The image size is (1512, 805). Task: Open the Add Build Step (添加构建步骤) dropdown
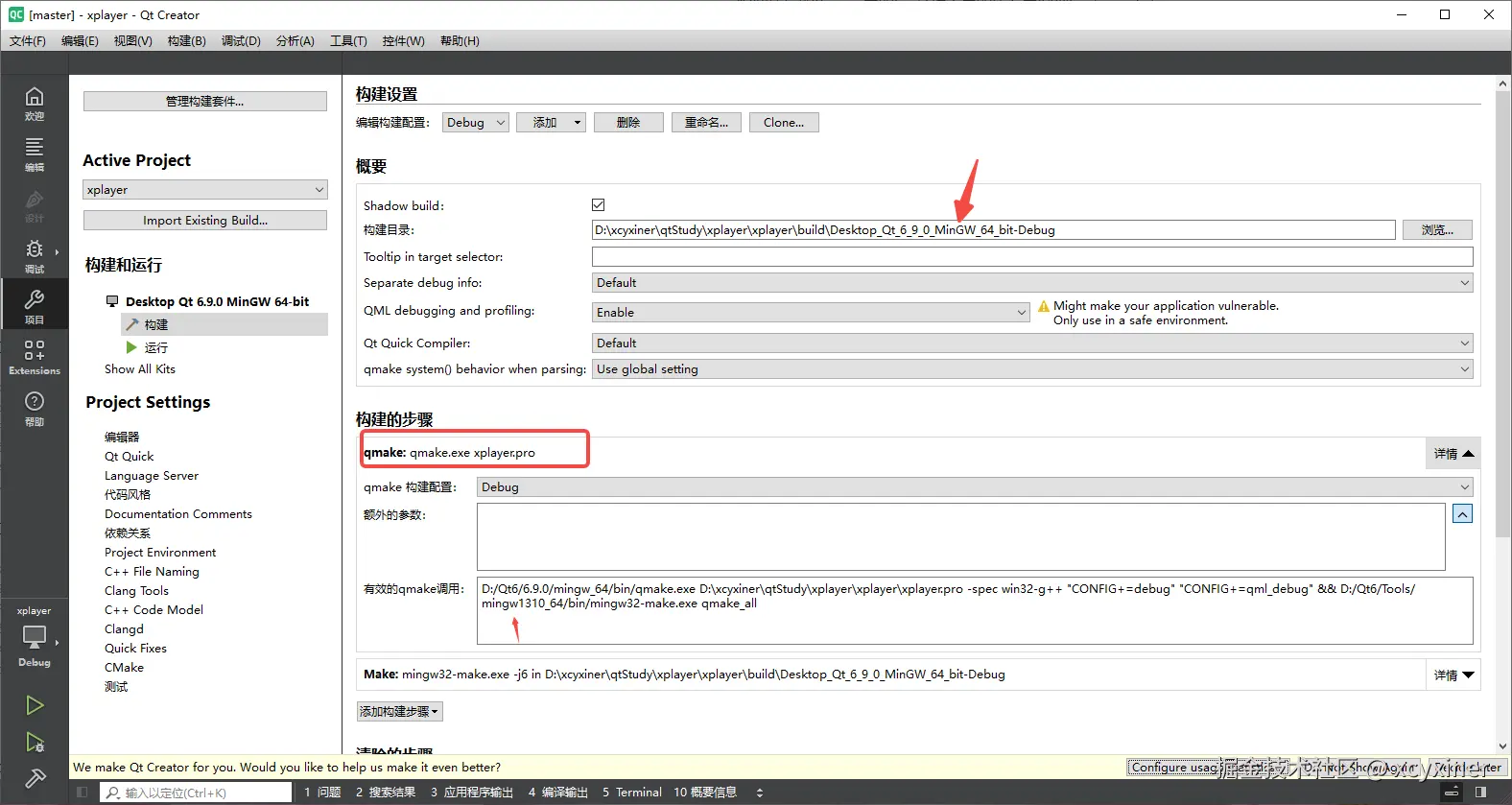399,712
